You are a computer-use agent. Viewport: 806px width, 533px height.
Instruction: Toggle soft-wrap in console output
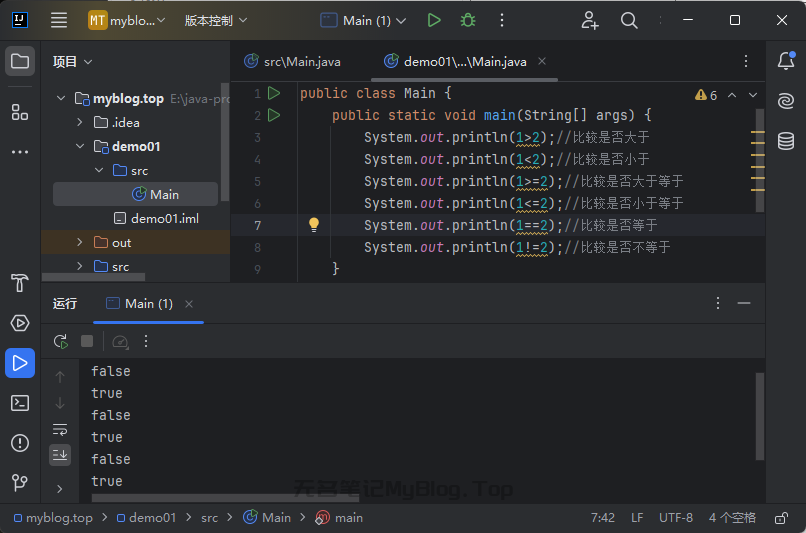(60, 429)
